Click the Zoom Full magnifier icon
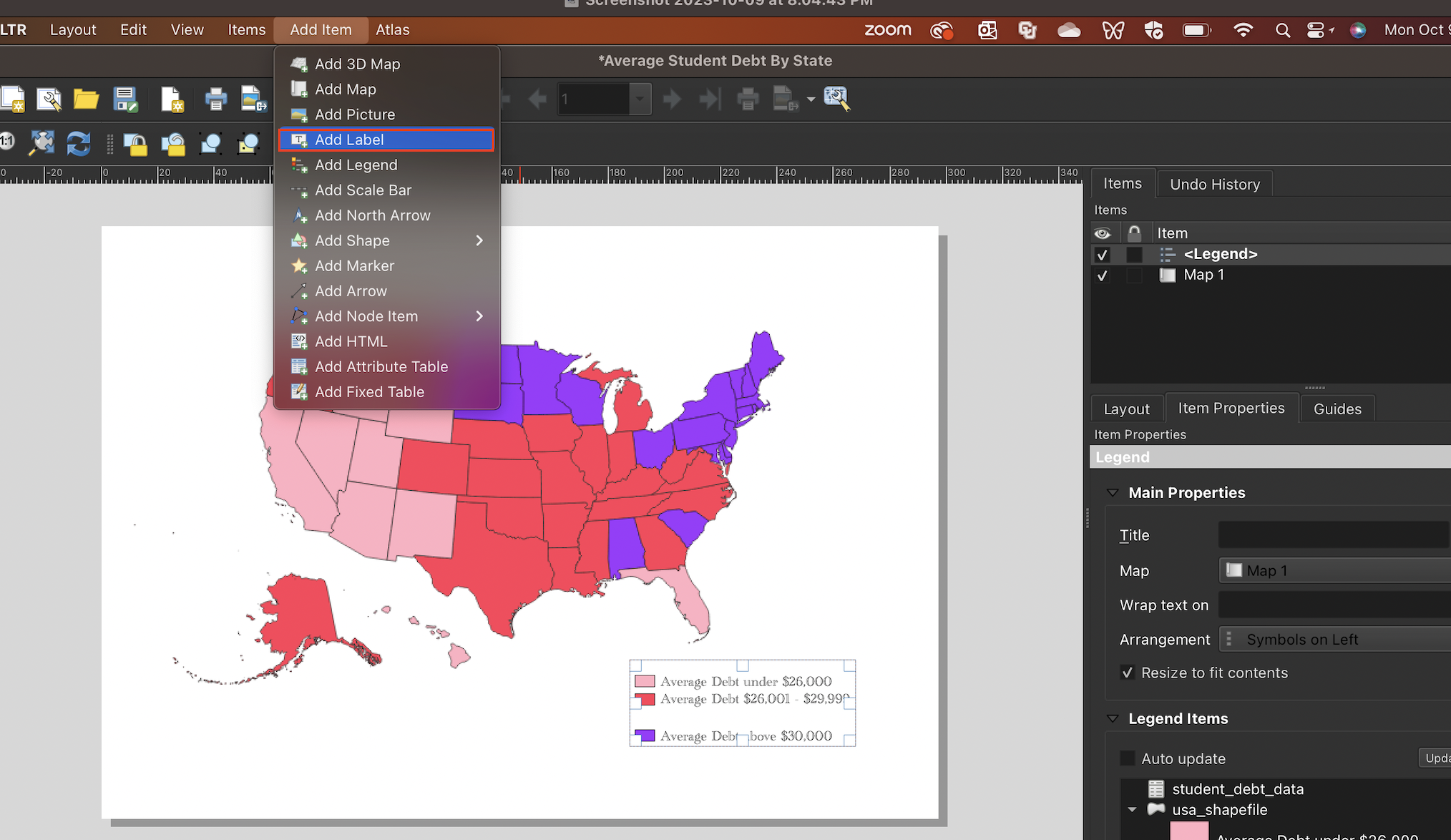Viewport: 1451px width, 840px height. pos(42,143)
